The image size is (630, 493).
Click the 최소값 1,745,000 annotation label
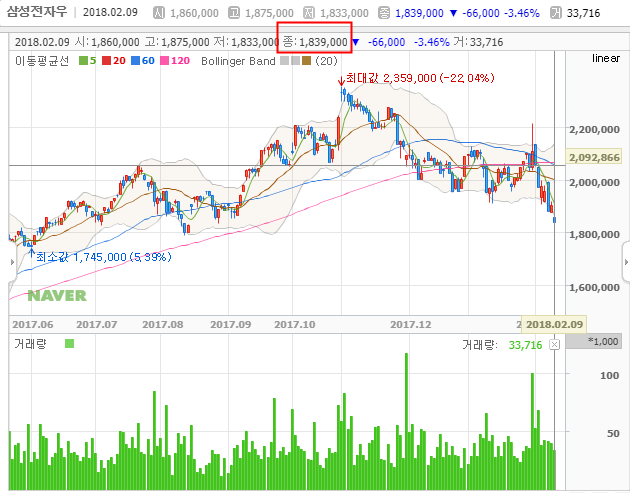click(104, 257)
